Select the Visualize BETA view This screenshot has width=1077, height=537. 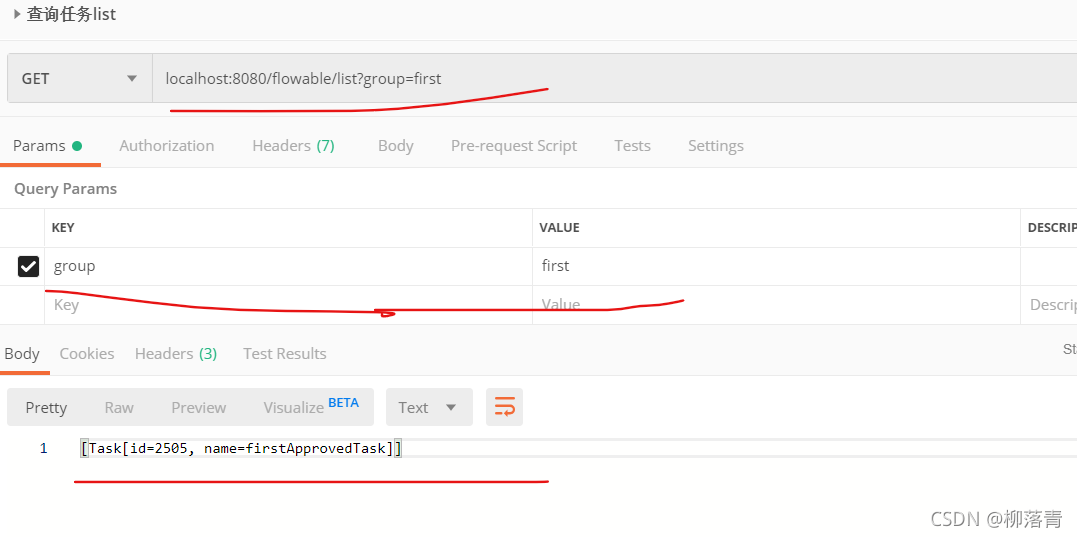pos(311,407)
